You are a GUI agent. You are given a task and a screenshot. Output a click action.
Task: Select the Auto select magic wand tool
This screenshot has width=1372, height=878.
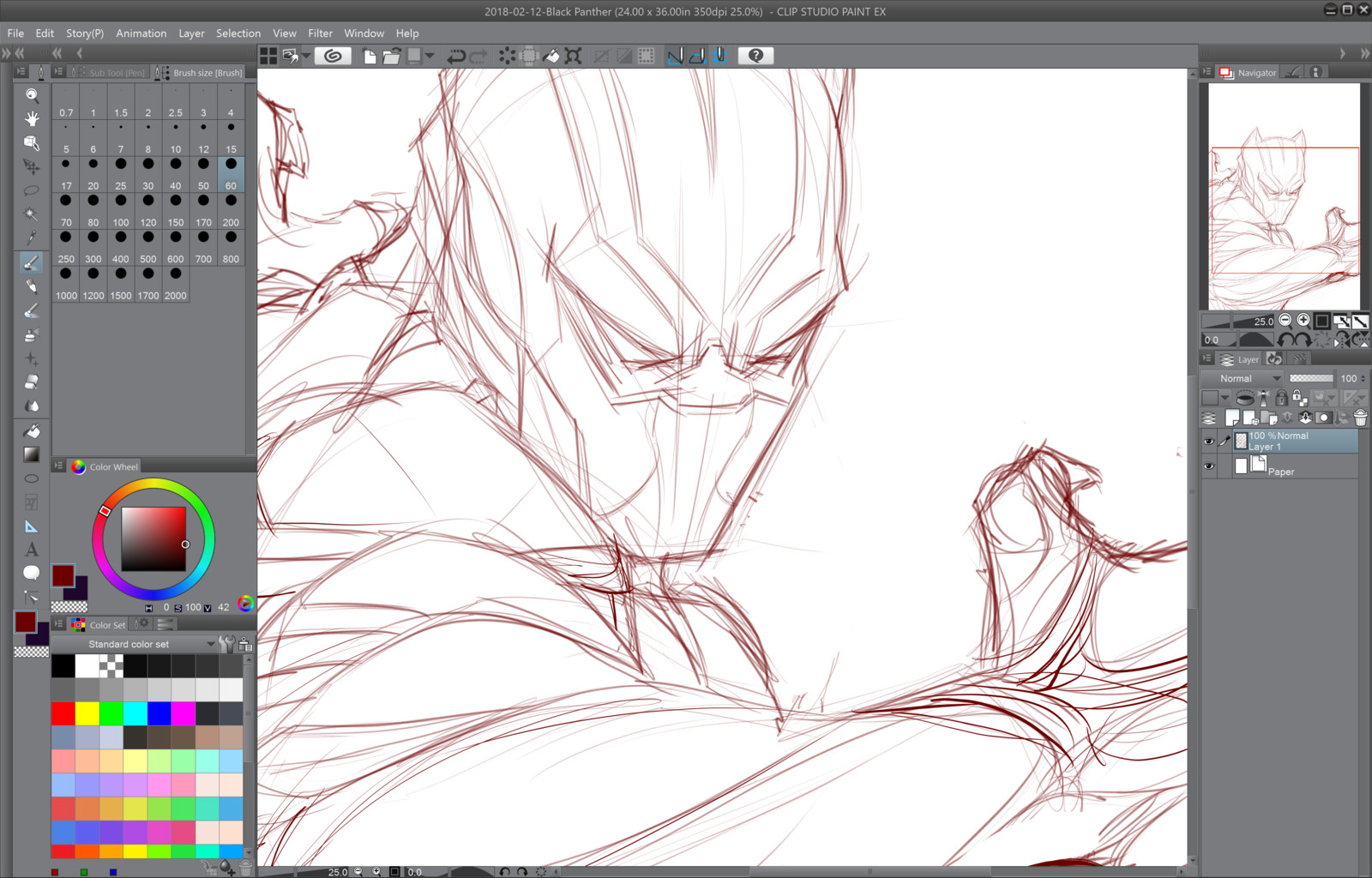32,214
